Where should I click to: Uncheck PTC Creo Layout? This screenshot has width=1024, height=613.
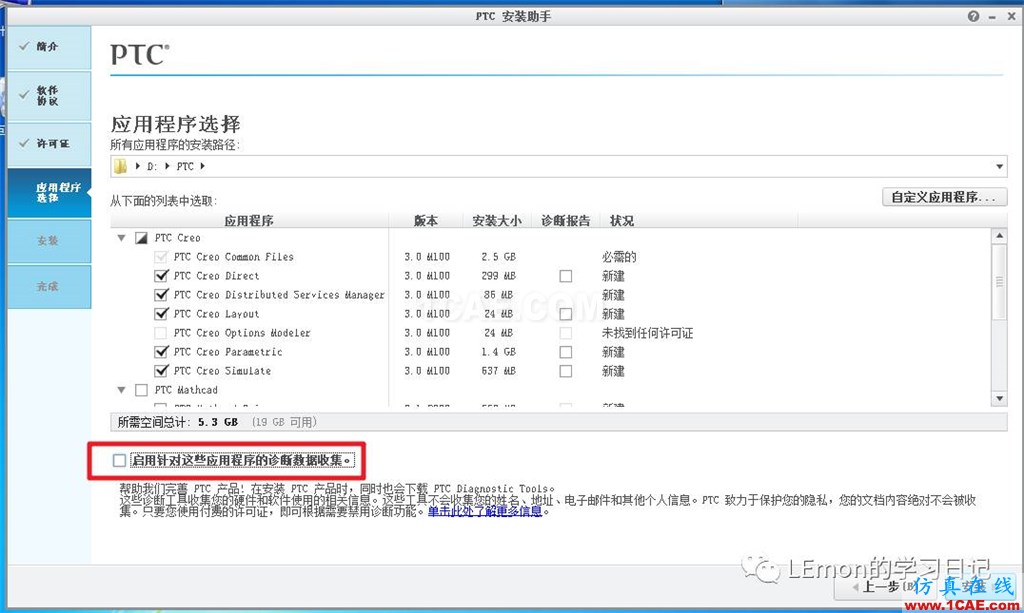pyautogui.click(x=161, y=314)
